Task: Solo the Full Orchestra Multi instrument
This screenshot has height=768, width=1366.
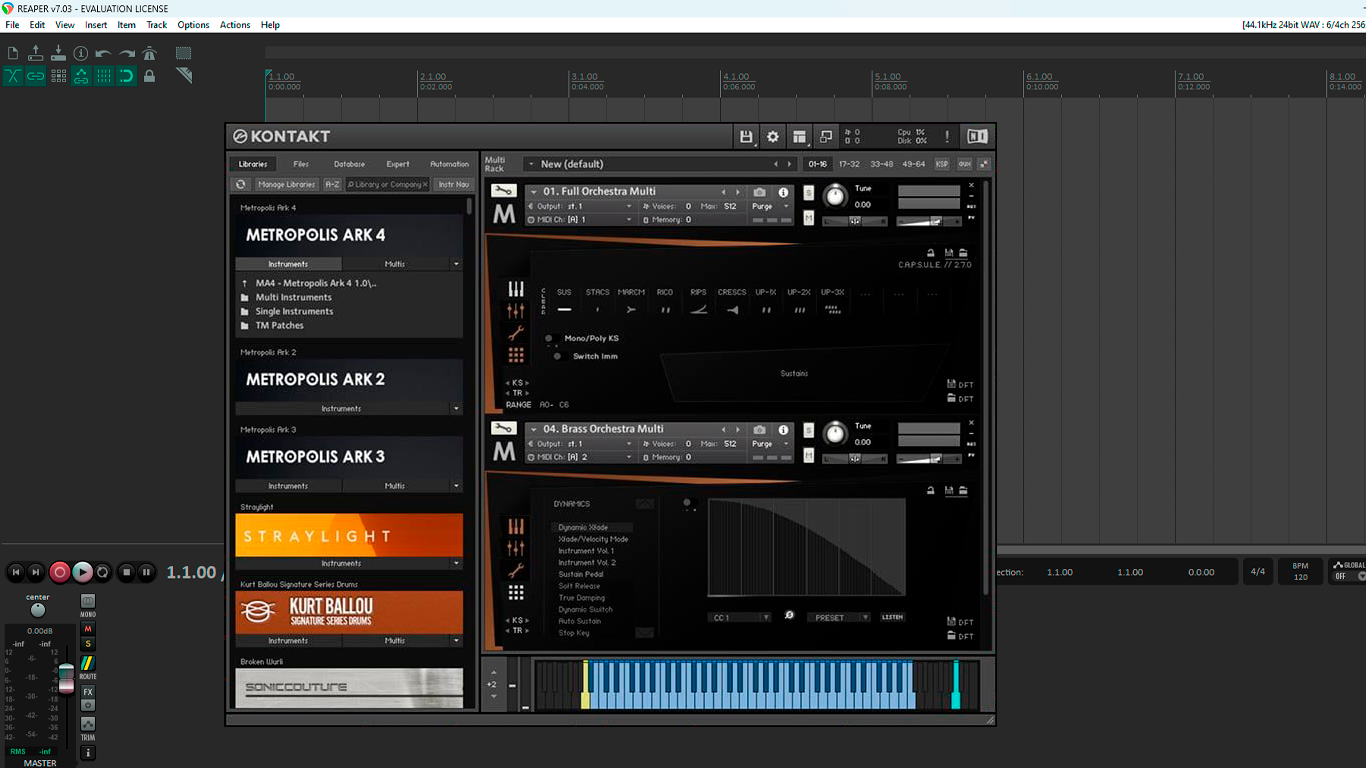Action: (x=809, y=193)
